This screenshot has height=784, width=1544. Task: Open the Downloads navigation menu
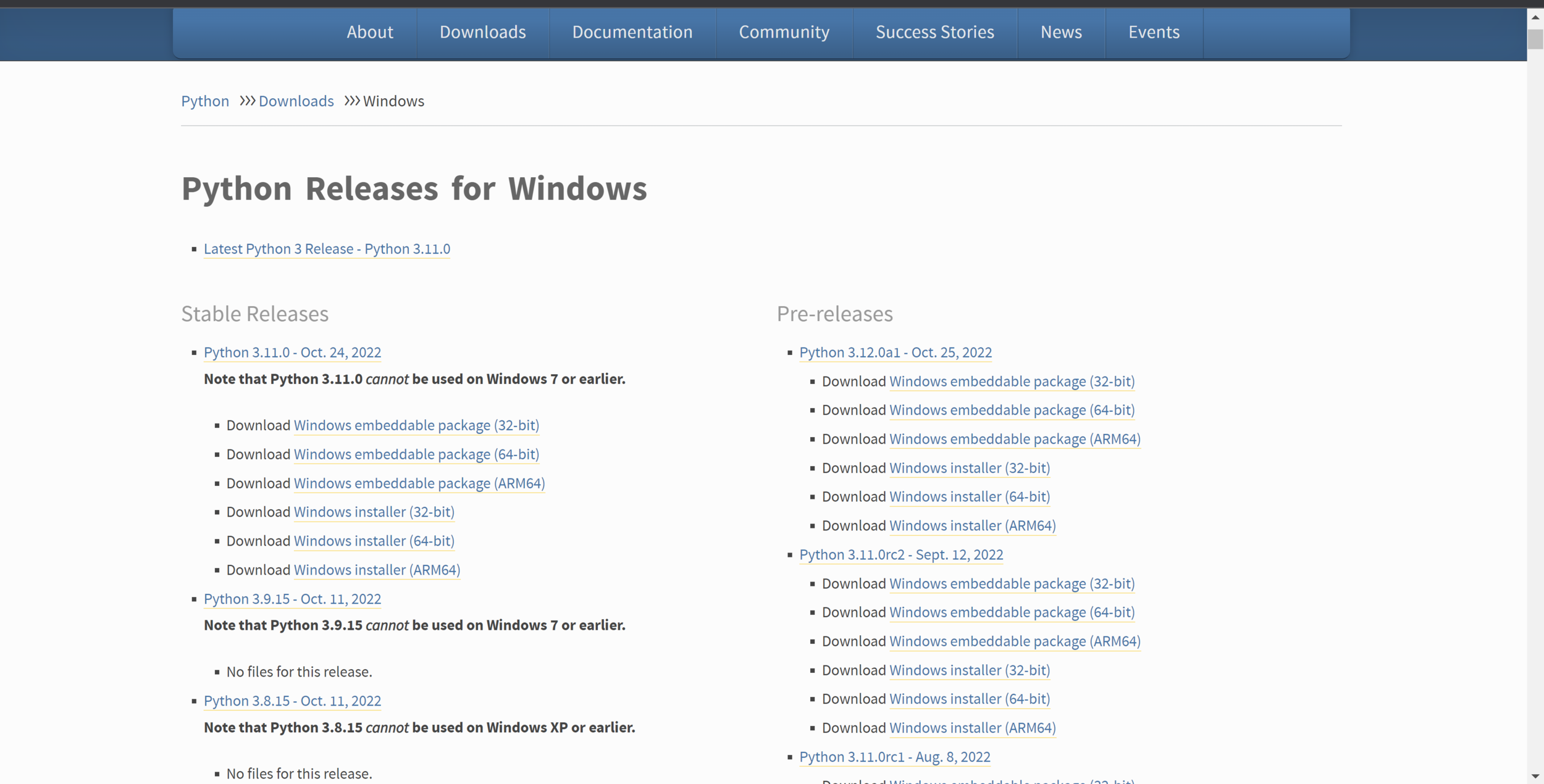pos(482,32)
